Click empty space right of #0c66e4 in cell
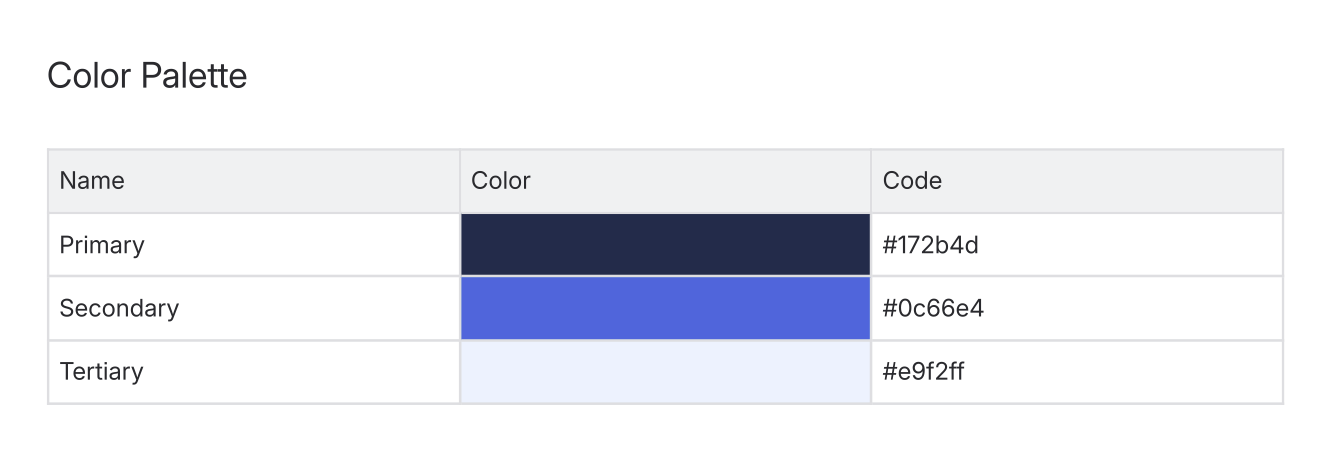 point(1130,308)
